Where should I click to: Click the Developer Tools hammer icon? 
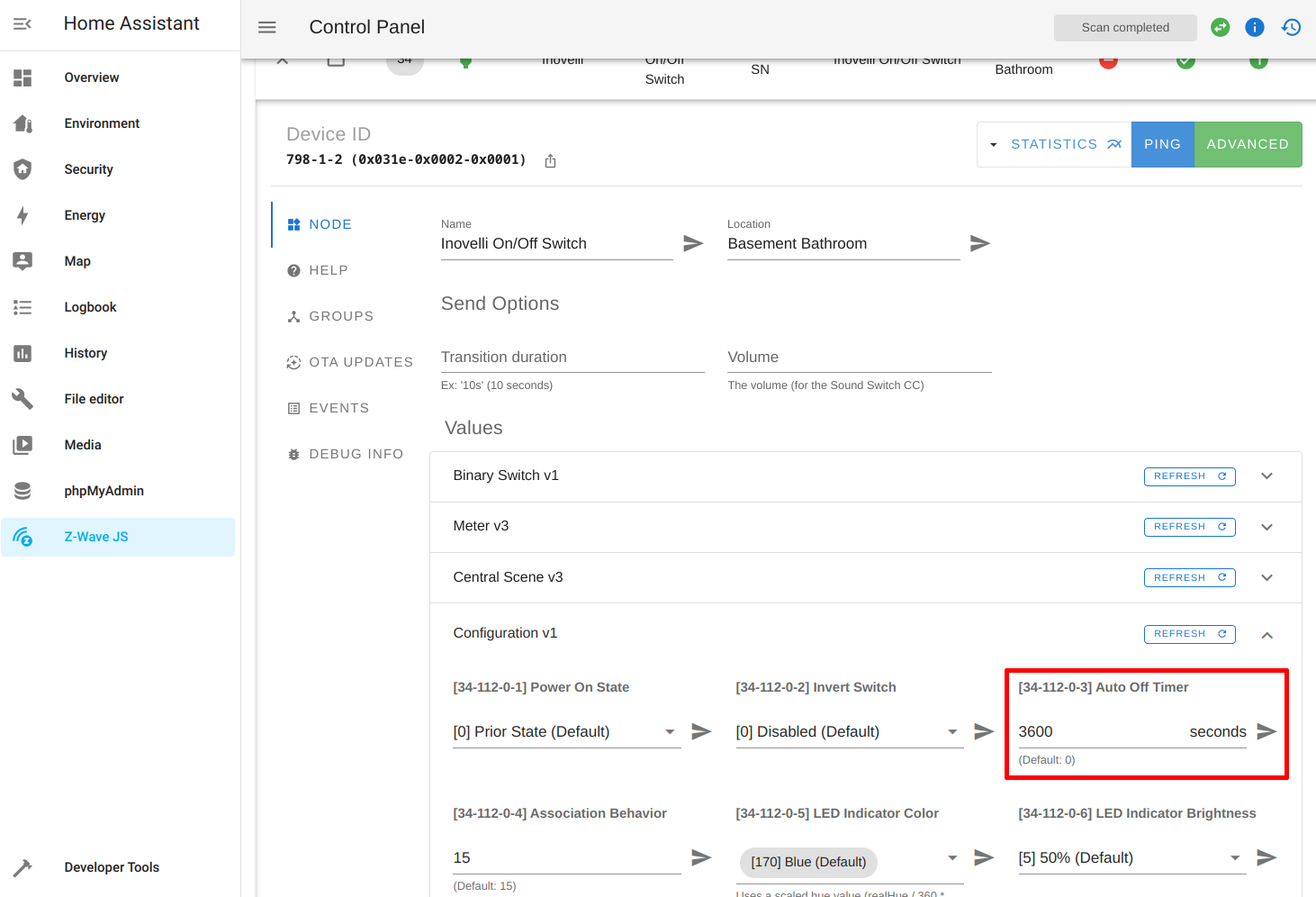tap(23, 867)
